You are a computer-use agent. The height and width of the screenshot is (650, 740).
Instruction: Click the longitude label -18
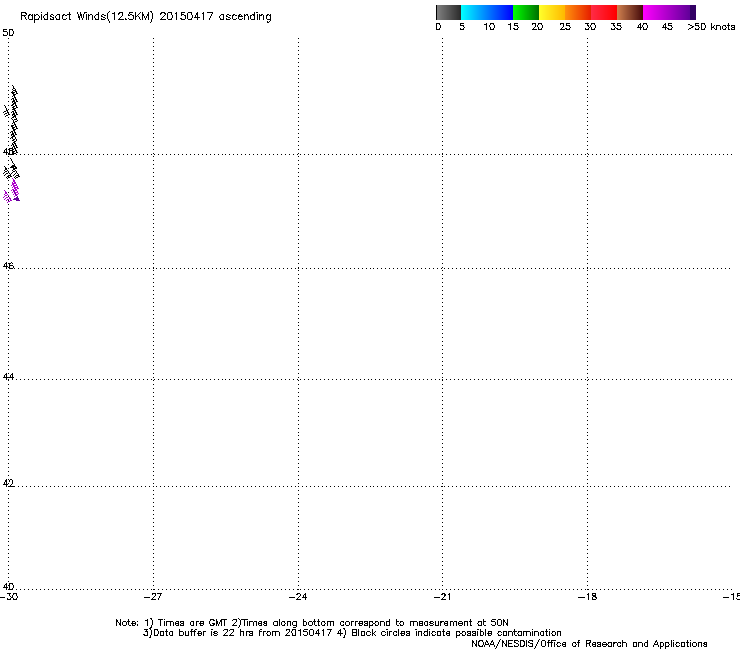(588, 597)
